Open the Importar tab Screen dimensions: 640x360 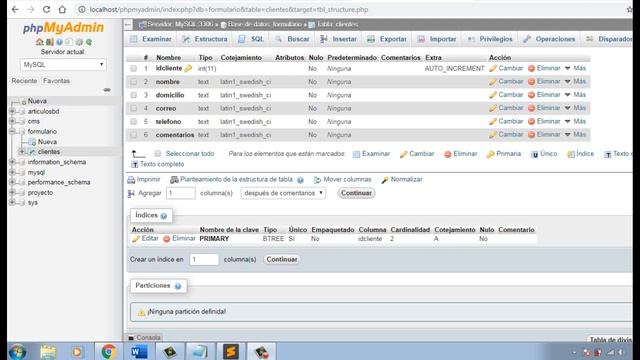coord(437,39)
